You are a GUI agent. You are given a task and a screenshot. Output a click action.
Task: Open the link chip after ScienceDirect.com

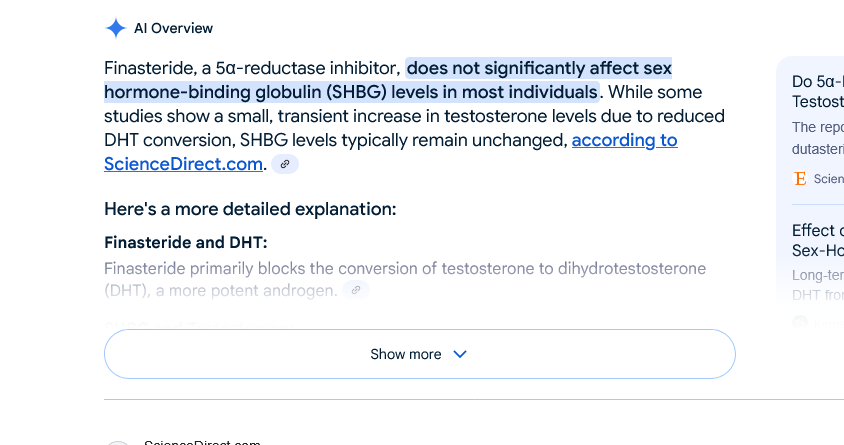[285, 164]
